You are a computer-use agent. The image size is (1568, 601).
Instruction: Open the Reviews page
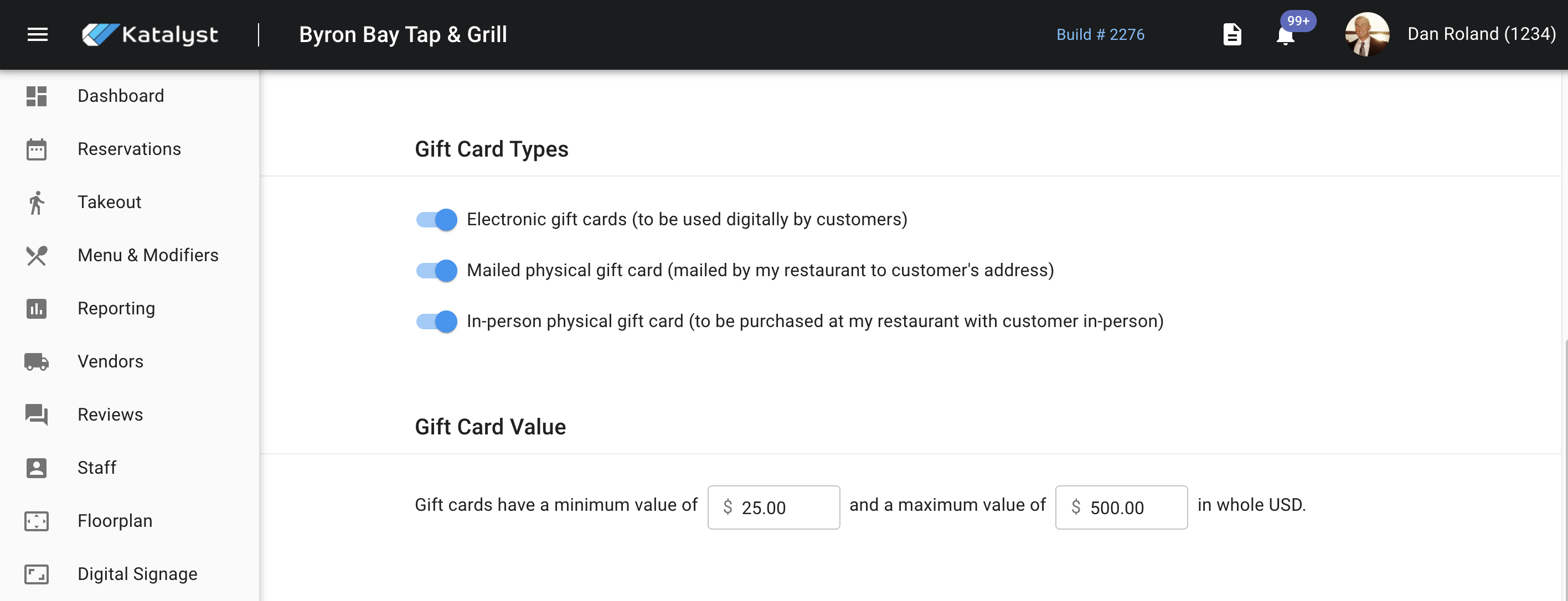[110, 415]
